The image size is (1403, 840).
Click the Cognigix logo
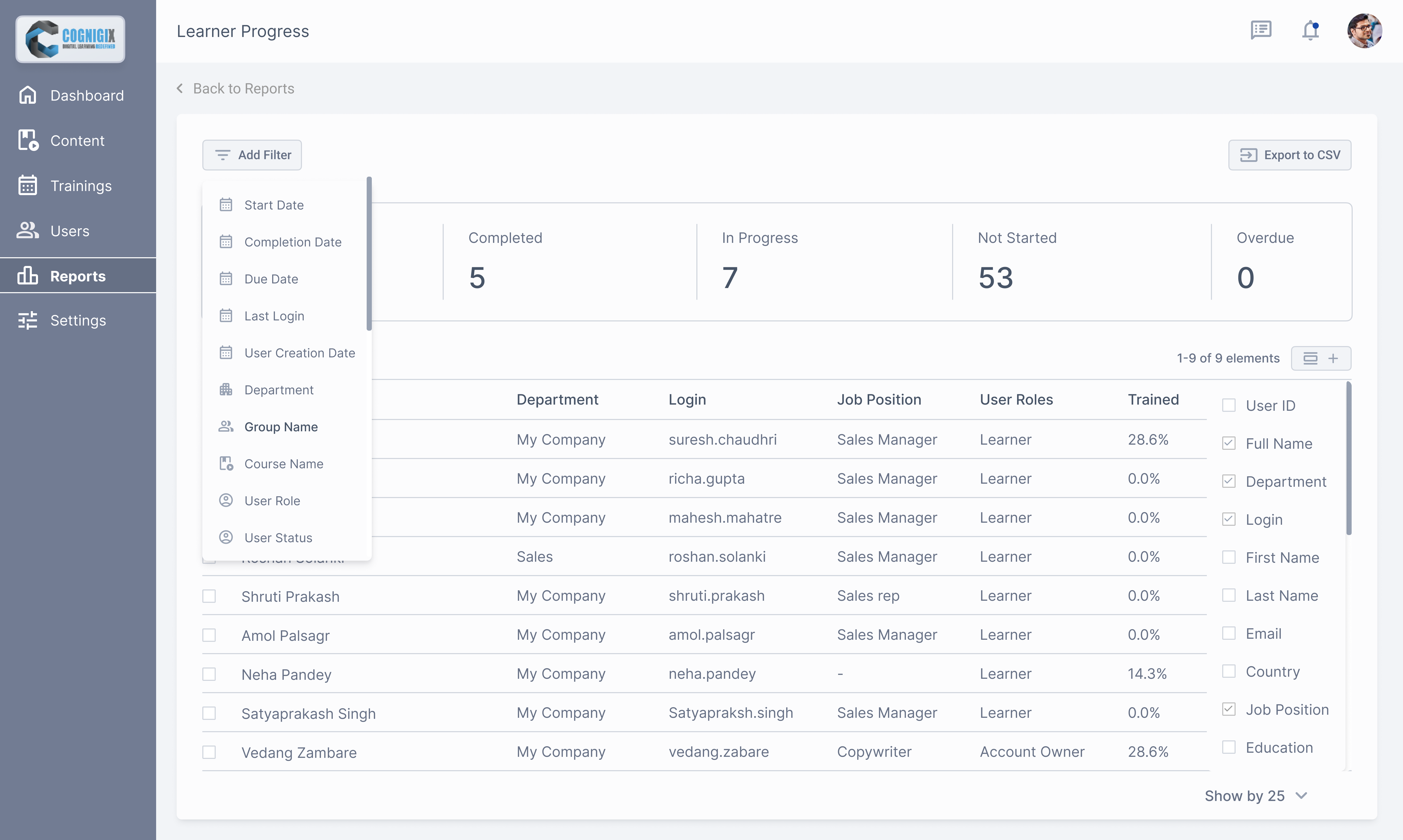[70, 39]
